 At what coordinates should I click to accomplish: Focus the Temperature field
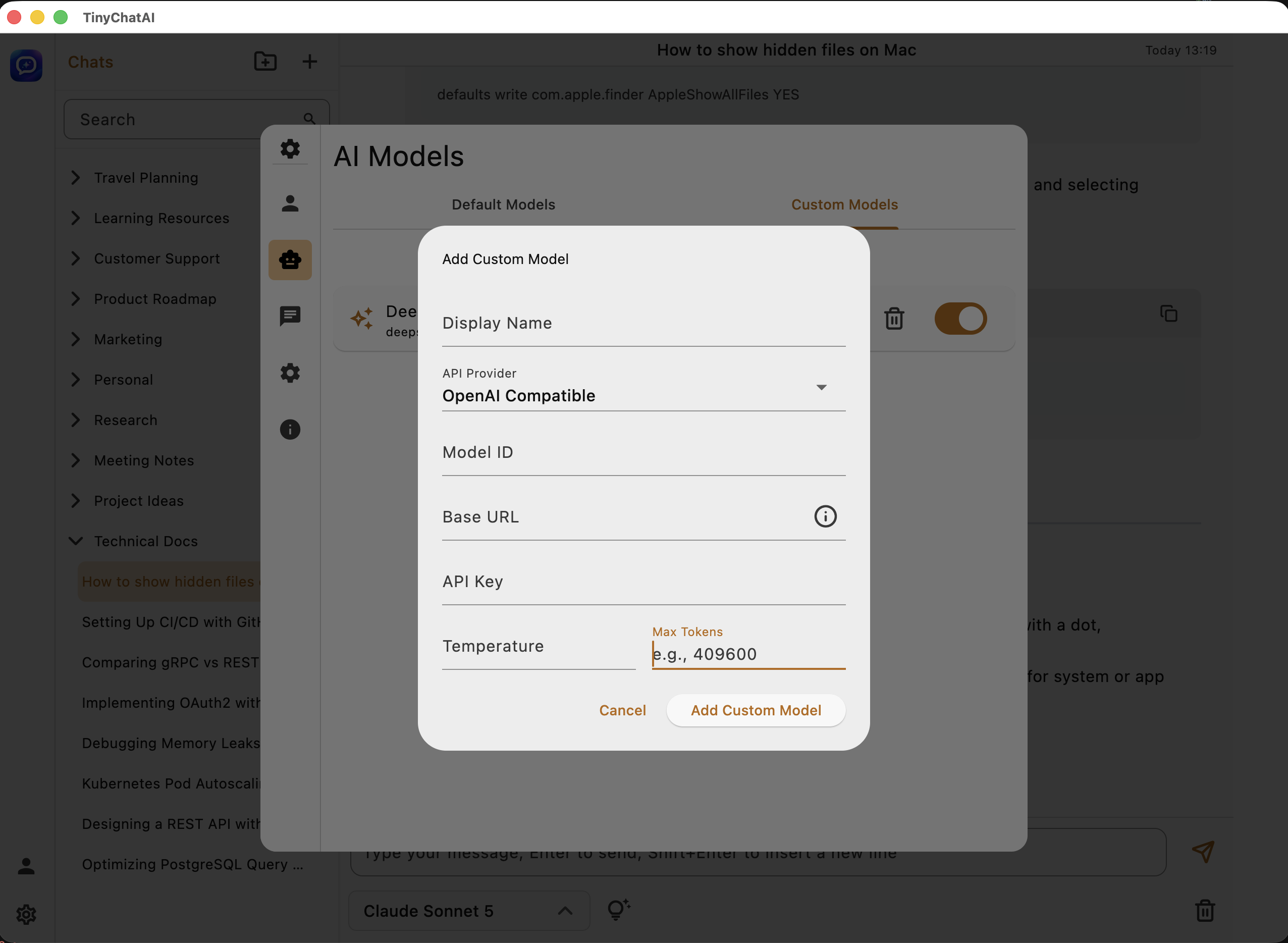click(x=539, y=647)
